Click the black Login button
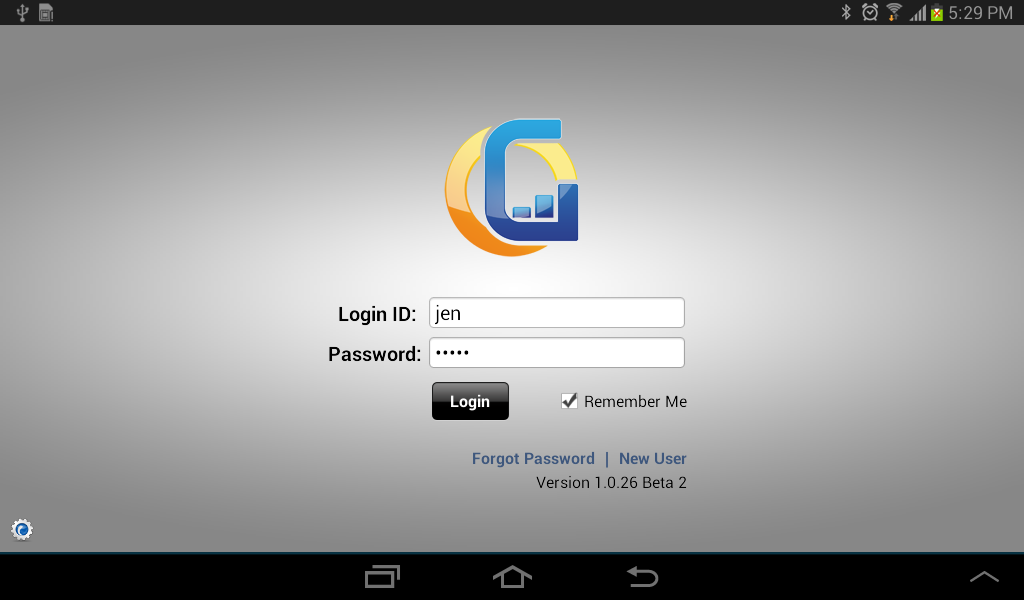The height and width of the screenshot is (600, 1024). (x=470, y=401)
